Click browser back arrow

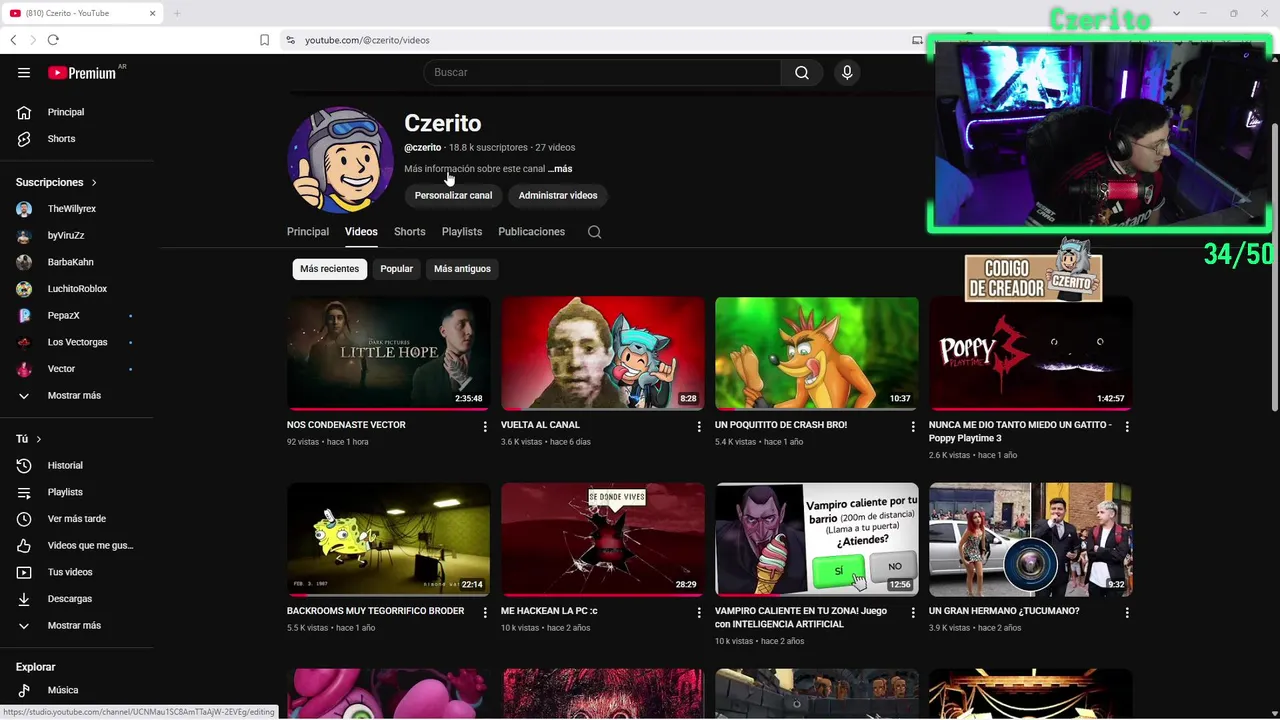coord(13,40)
